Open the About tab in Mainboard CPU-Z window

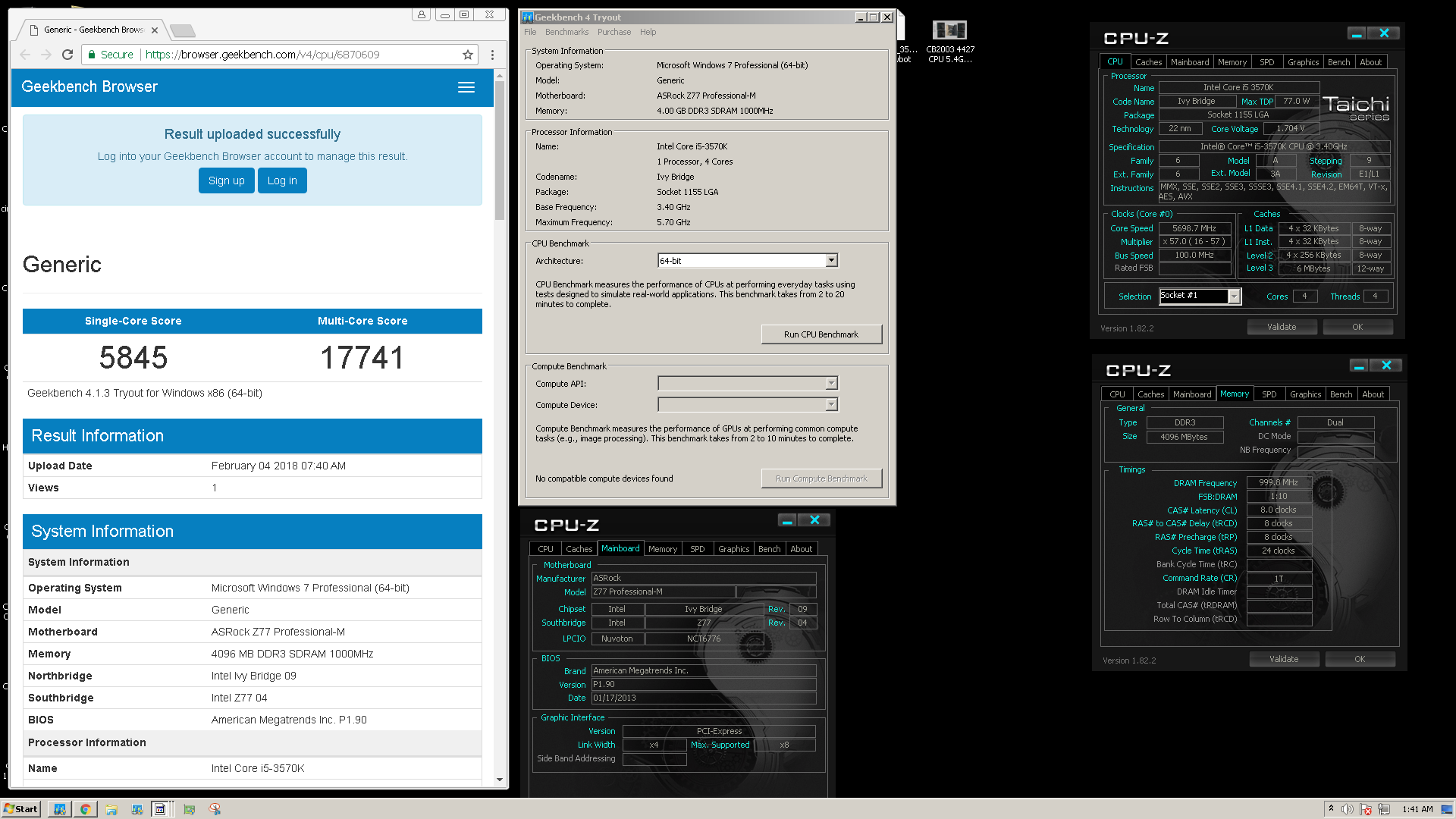[802, 549]
